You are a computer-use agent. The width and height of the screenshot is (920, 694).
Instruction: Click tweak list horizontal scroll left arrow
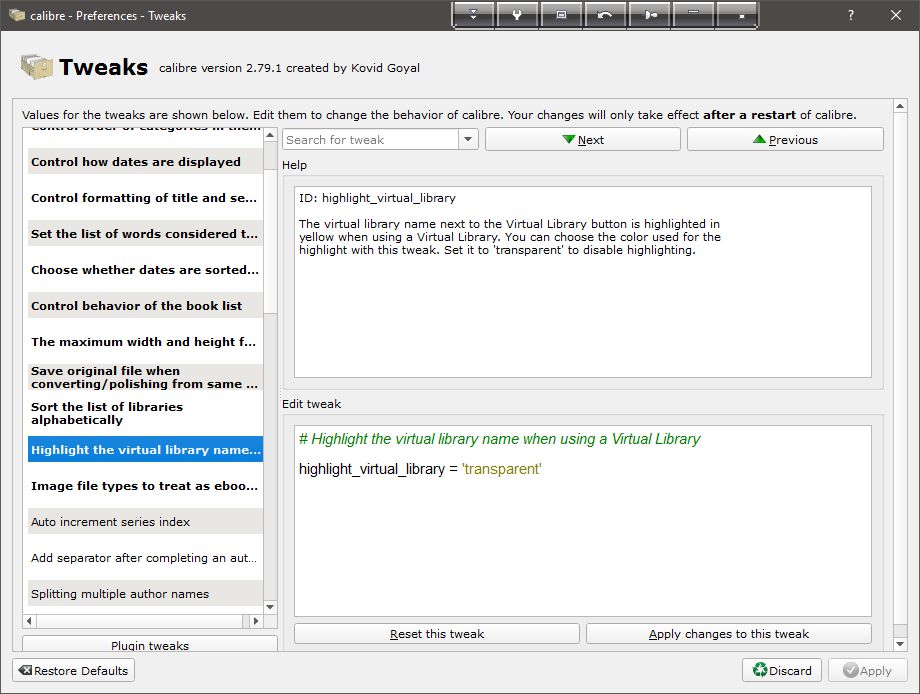29,620
